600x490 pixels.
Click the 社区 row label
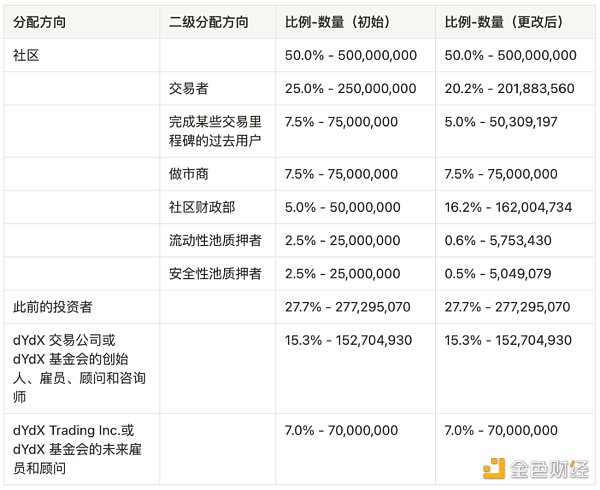pos(27,55)
